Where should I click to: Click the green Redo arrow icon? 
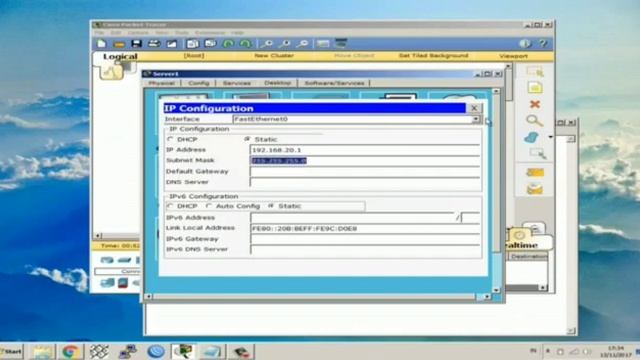tap(245, 44)
